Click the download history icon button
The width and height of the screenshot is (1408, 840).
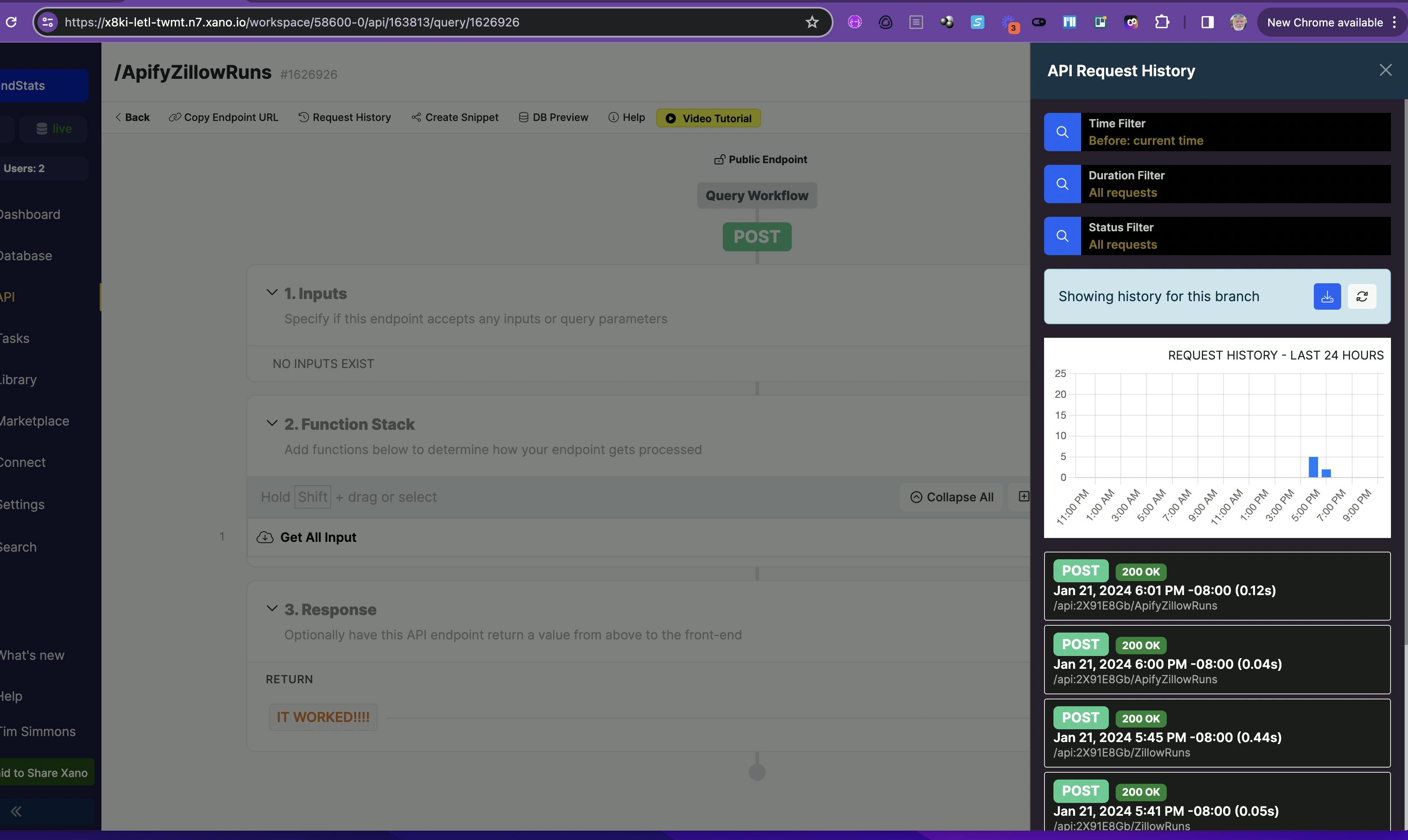1327,296
